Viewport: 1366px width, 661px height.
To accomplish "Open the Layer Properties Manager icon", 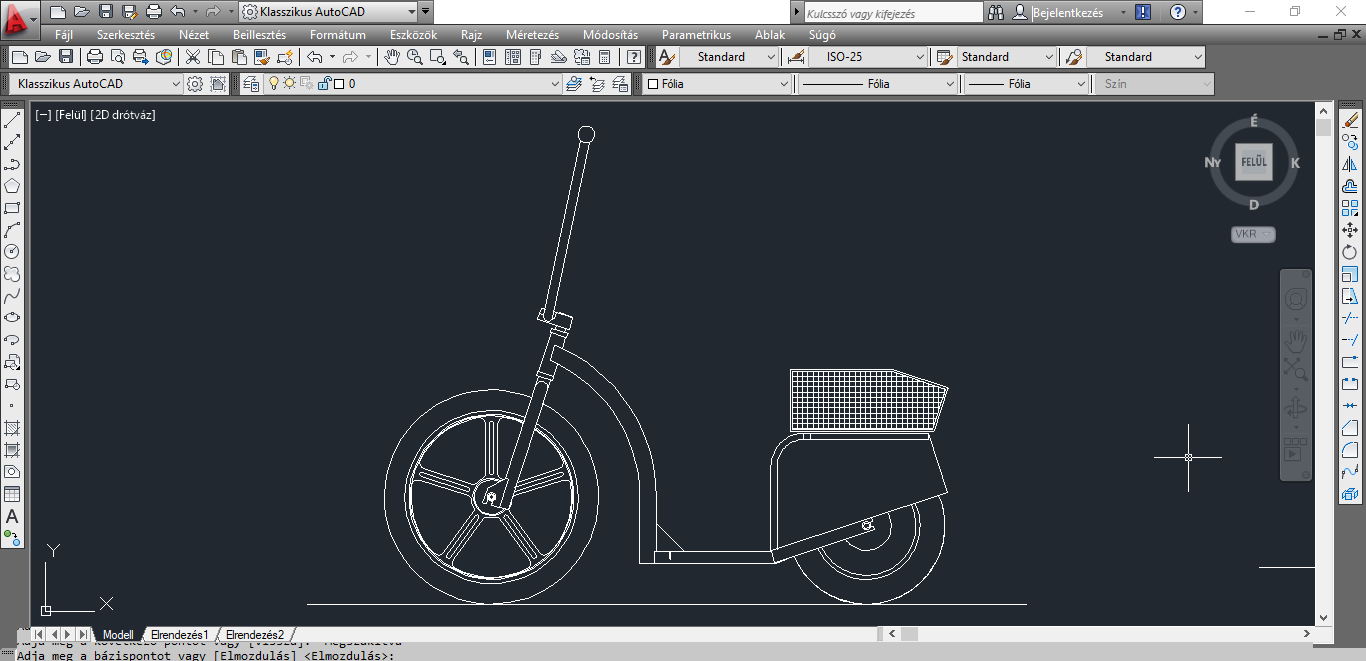I will click(250, 84).
